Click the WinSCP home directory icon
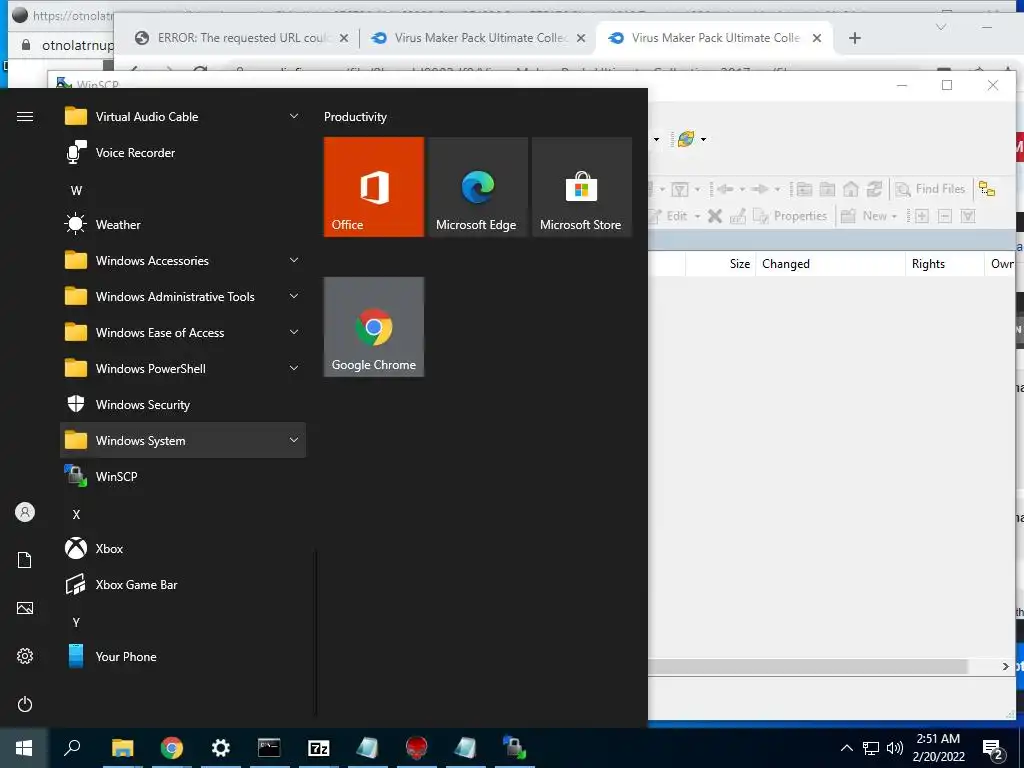Viewport: 1024px width, 768px height. coord(850,189)
